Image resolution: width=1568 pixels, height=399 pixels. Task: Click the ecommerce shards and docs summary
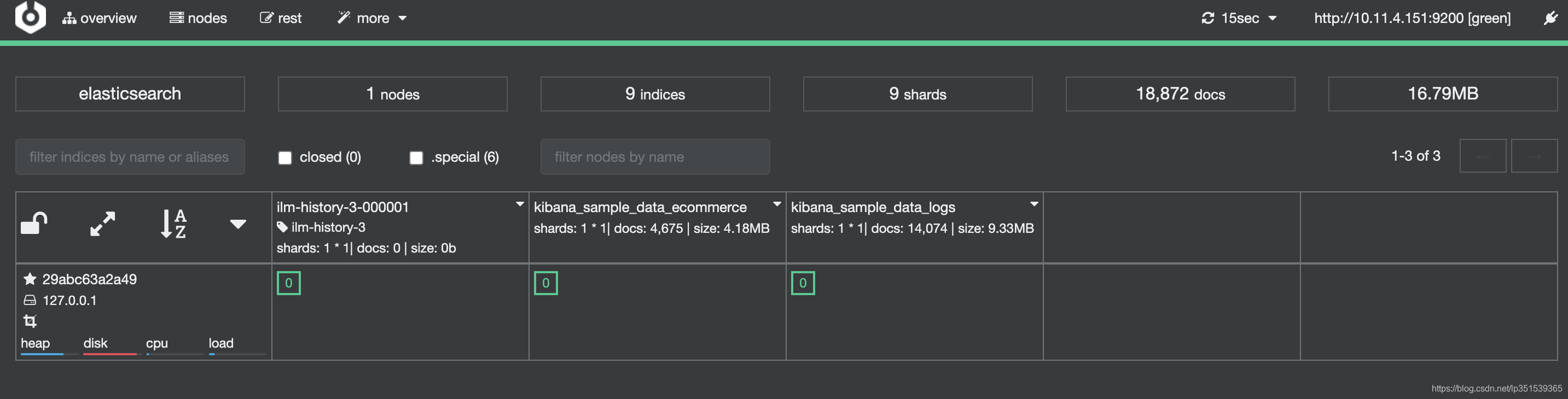click(651, 228)
